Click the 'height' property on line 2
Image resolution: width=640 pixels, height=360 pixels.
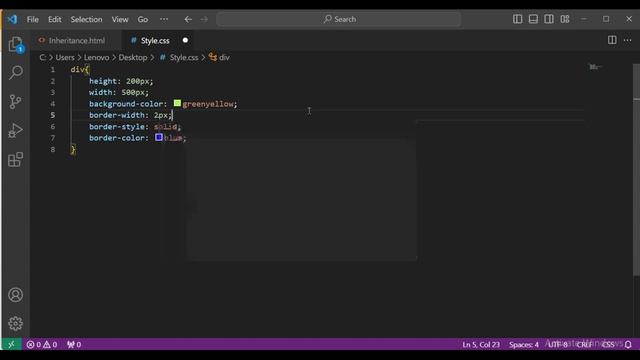(x=102, y=81)
